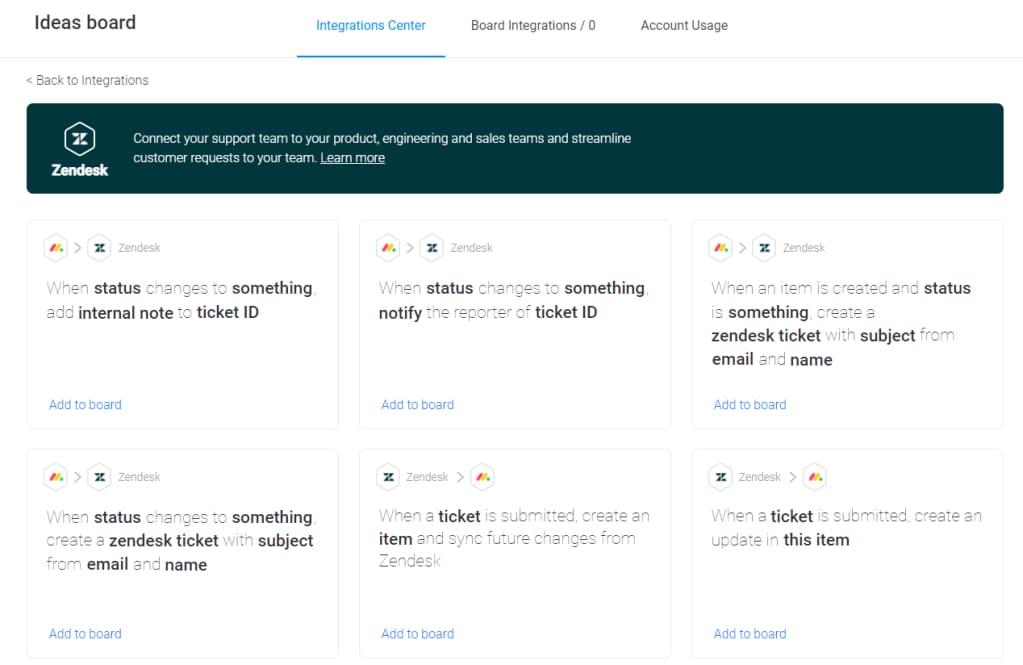
Task: Open the Learn more link
Action: click(352, 157)
